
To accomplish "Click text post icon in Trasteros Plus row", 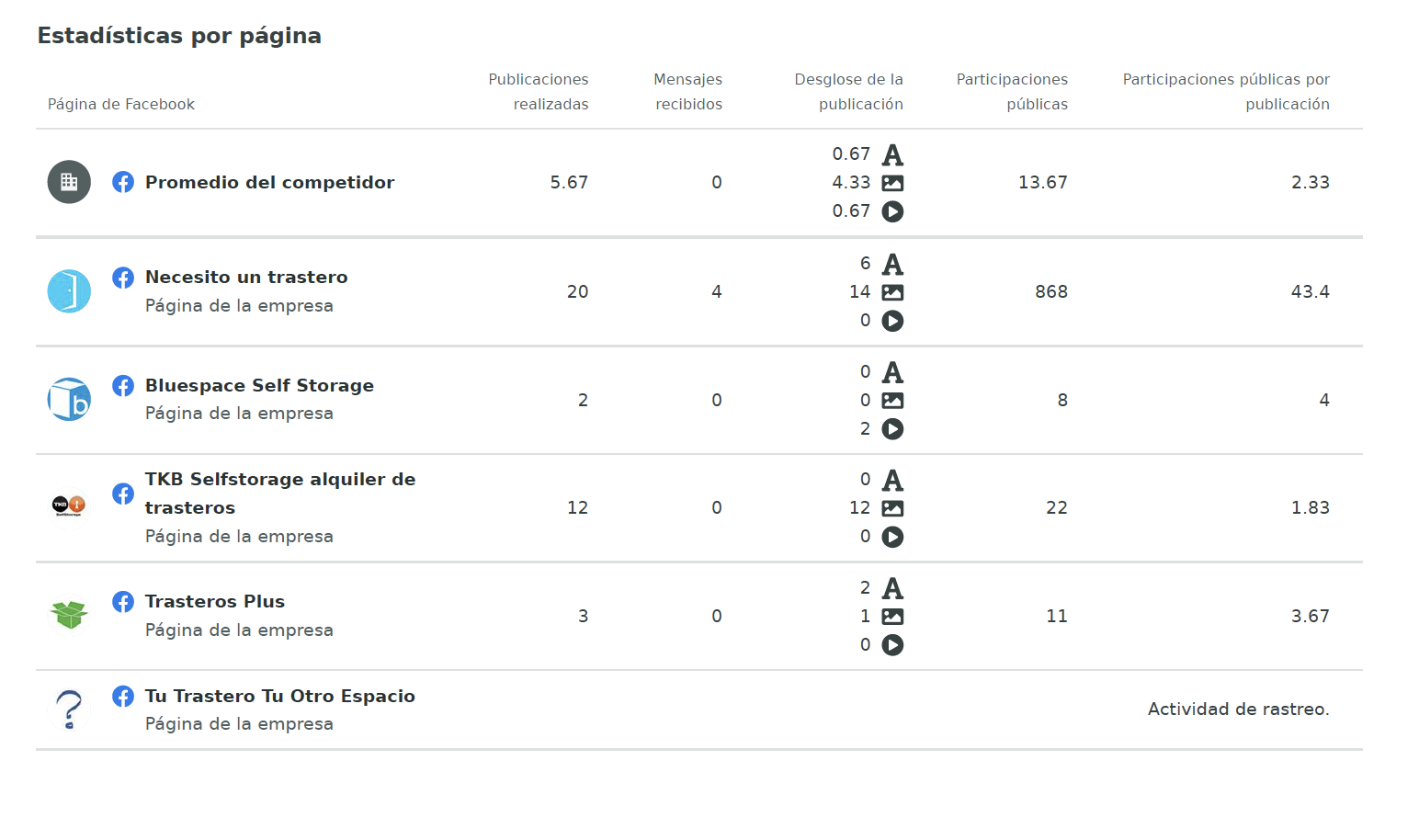I will (x=892, y=588).
